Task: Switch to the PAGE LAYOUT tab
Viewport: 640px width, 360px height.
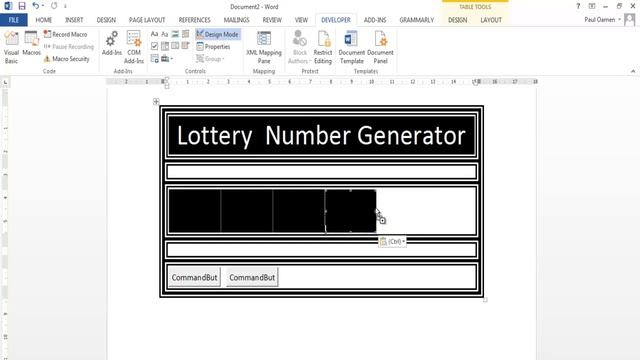Action: coord(147,20)
